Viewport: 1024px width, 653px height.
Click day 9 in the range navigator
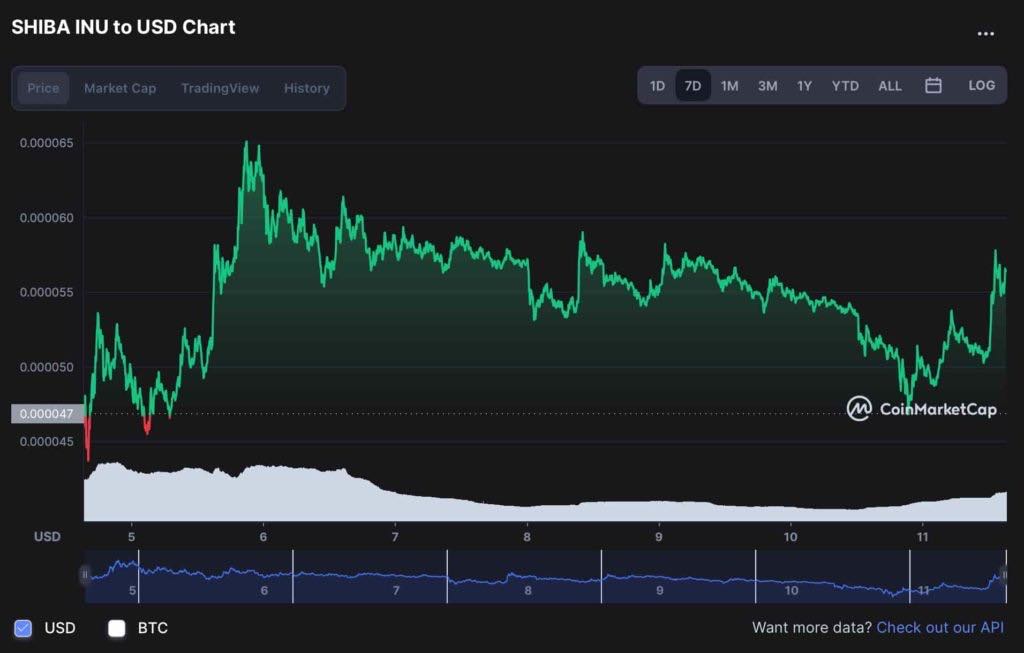click(660, 590)
